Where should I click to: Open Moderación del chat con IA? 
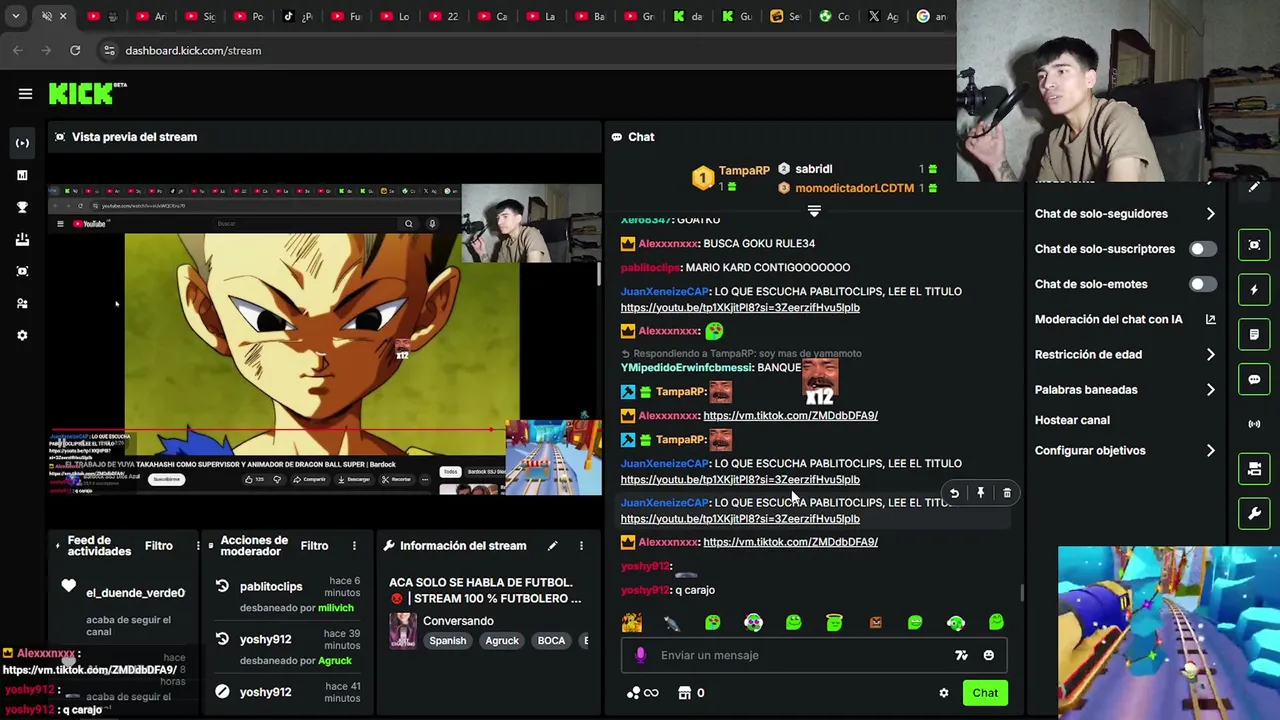(1125, 319)
